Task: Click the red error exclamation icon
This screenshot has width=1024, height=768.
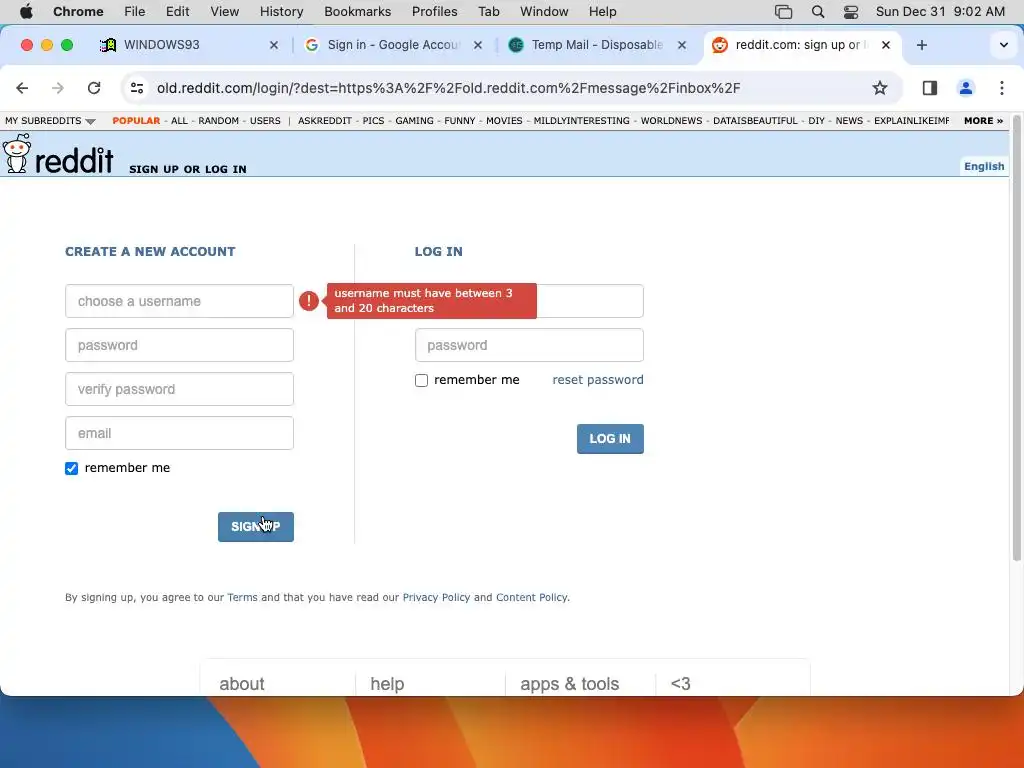Action: 309,300
